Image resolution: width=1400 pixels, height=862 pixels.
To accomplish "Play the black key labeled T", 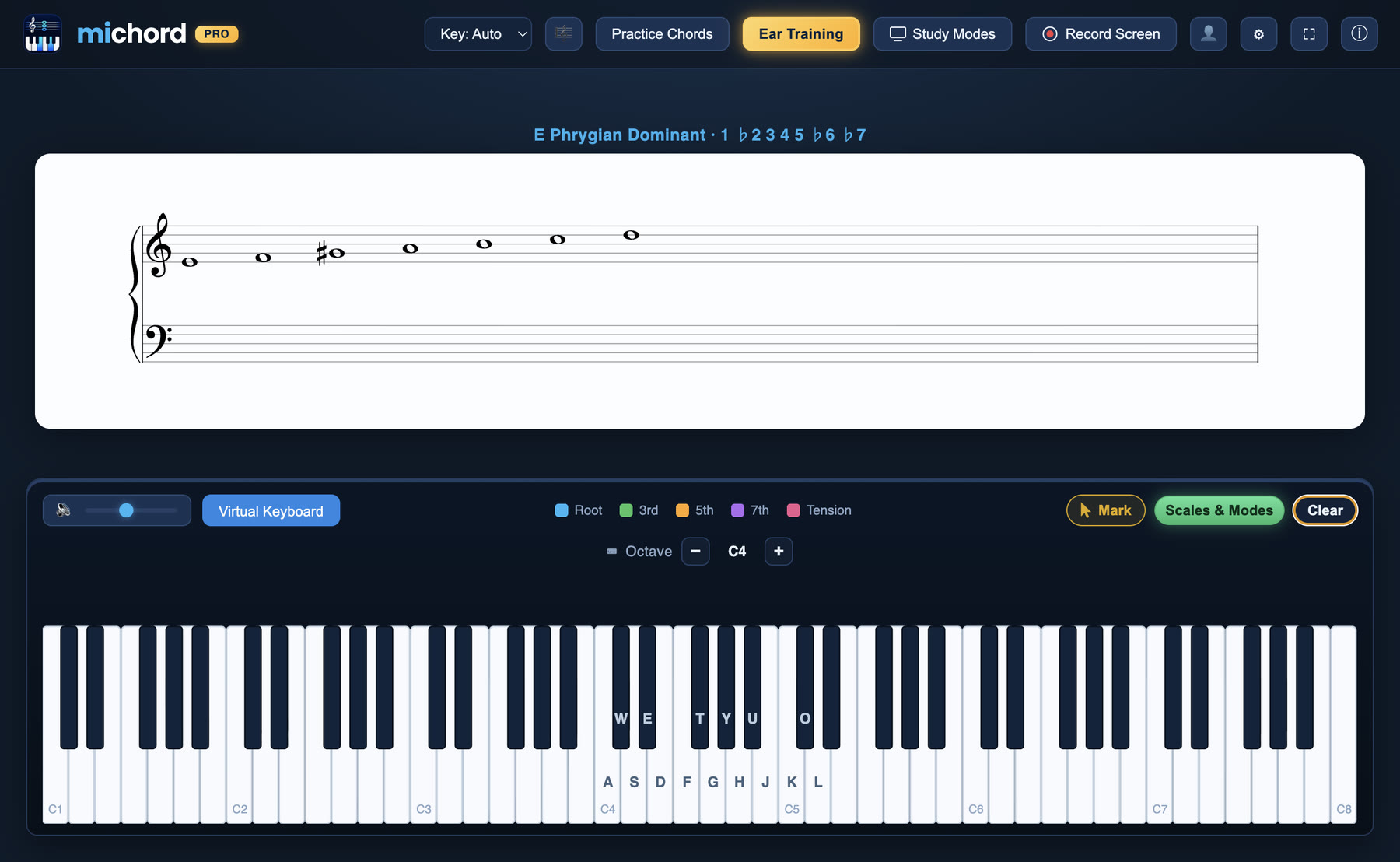I will (x=700, y=689).
